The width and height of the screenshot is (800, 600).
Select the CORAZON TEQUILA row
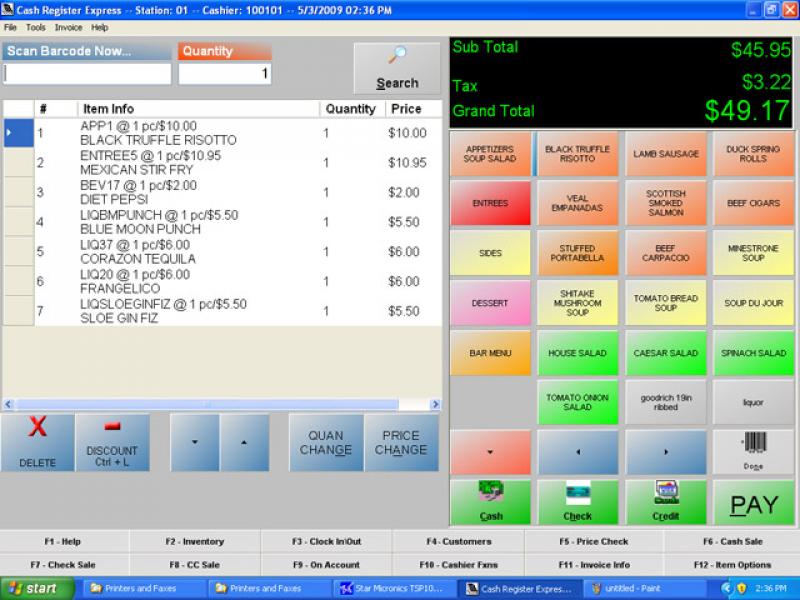click(222, 252)
